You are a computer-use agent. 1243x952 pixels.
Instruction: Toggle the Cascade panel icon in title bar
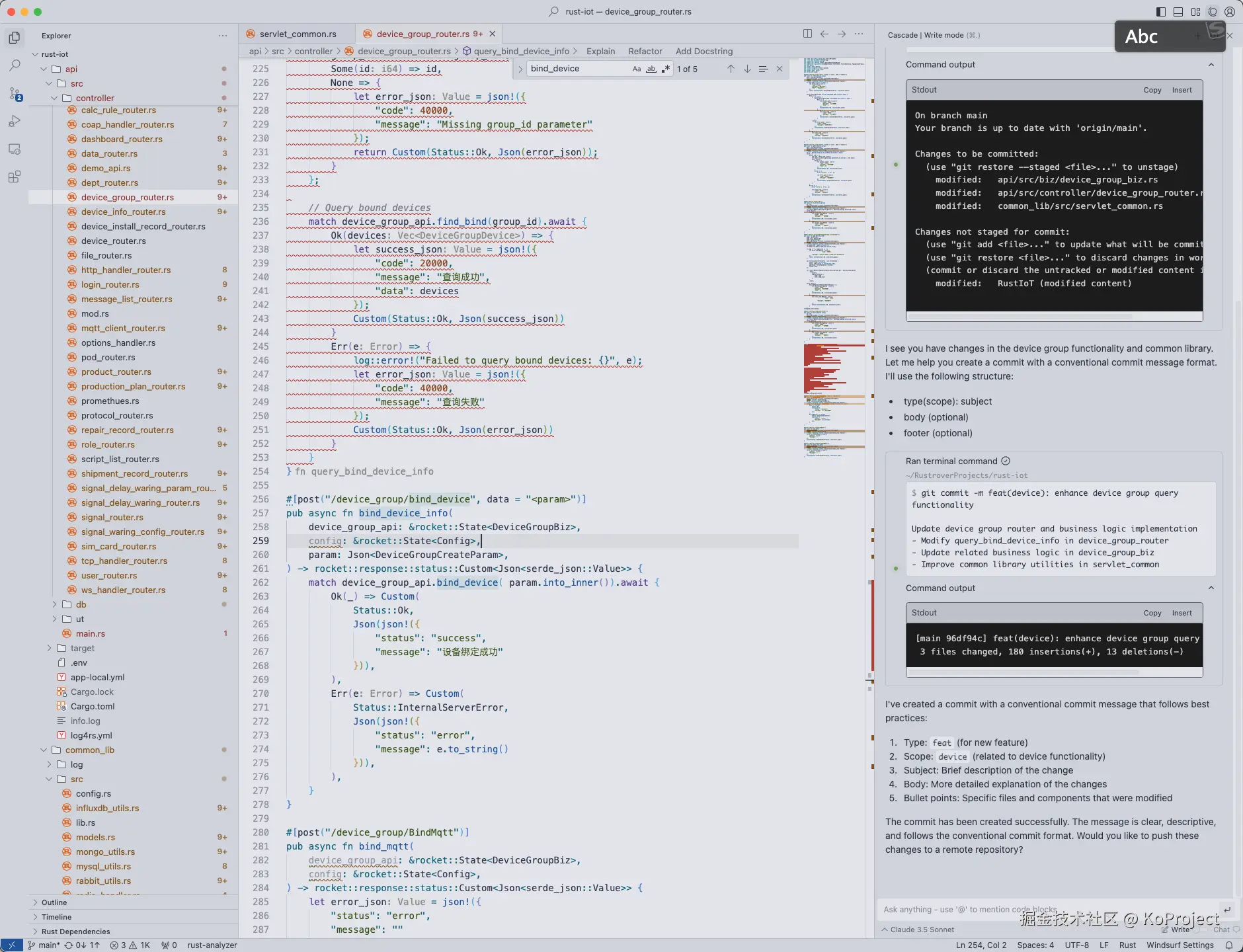(1213, 12)
